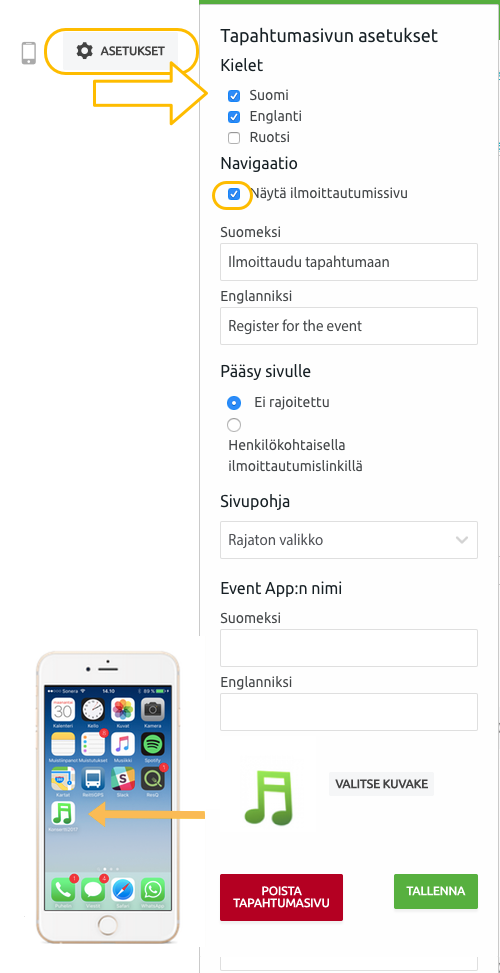Select Henkilökohtaisella ilmoittautumislinkillä radio option
The width and height of the screenshot is (500, 973).
tap(234, 425)
